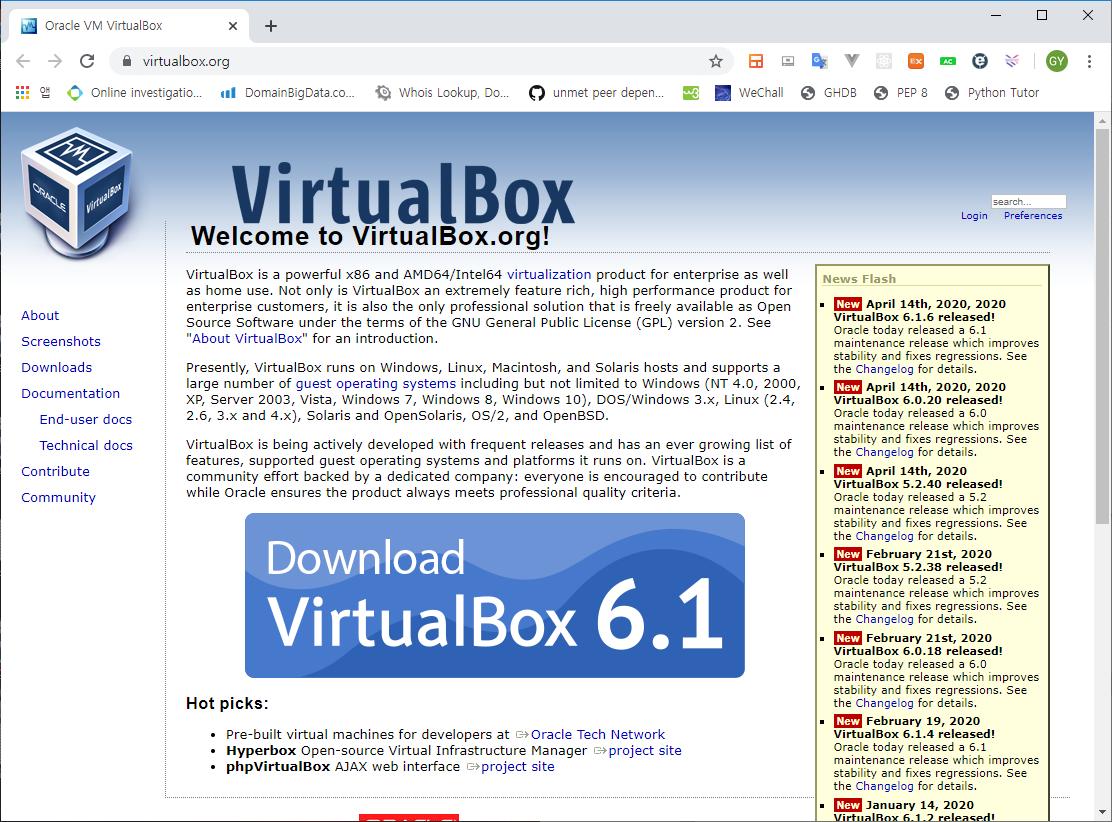
Task: Open the GHDB bookmark
Action: [x=828, y=93]
